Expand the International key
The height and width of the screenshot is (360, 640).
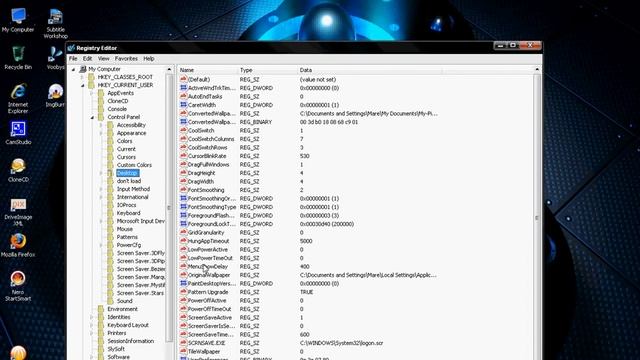tap(101, 197)
